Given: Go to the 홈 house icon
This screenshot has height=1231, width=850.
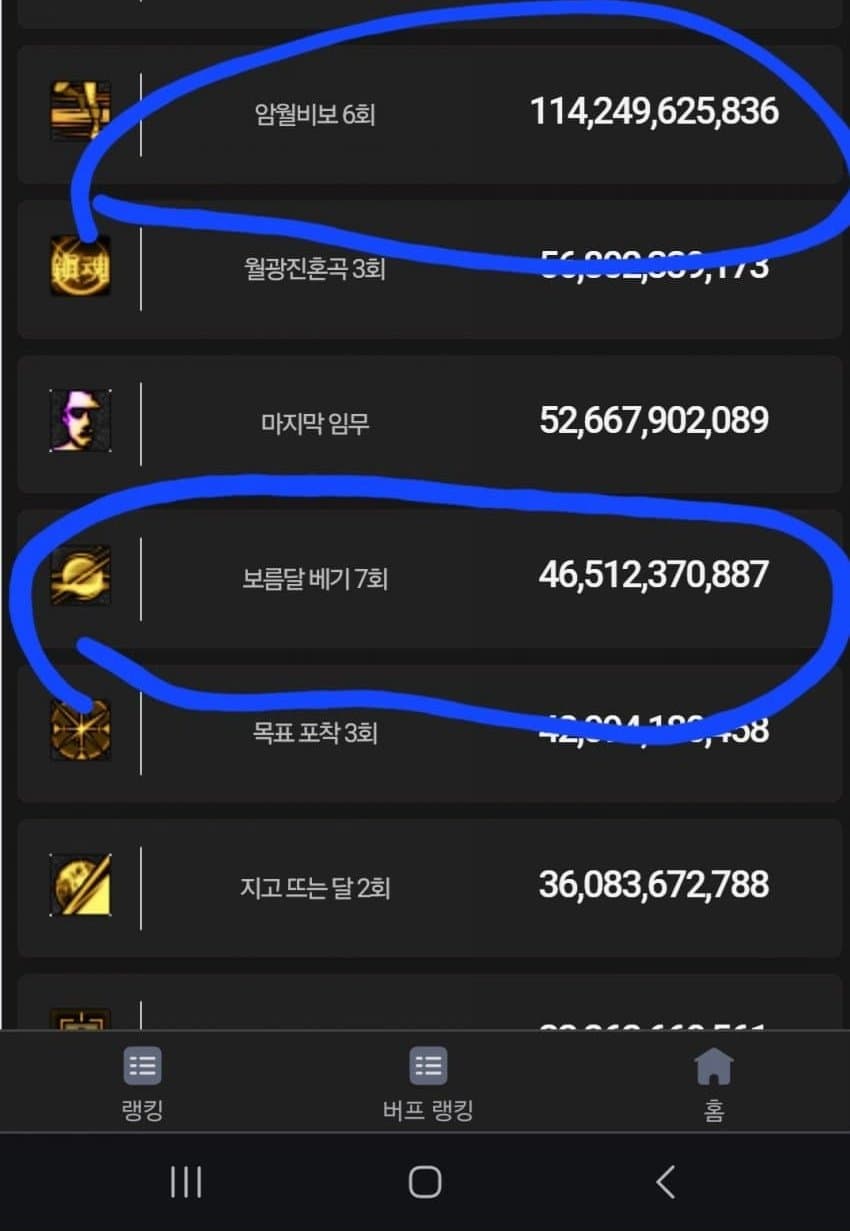Looking at the screenshot, I should click(714, 1066).
